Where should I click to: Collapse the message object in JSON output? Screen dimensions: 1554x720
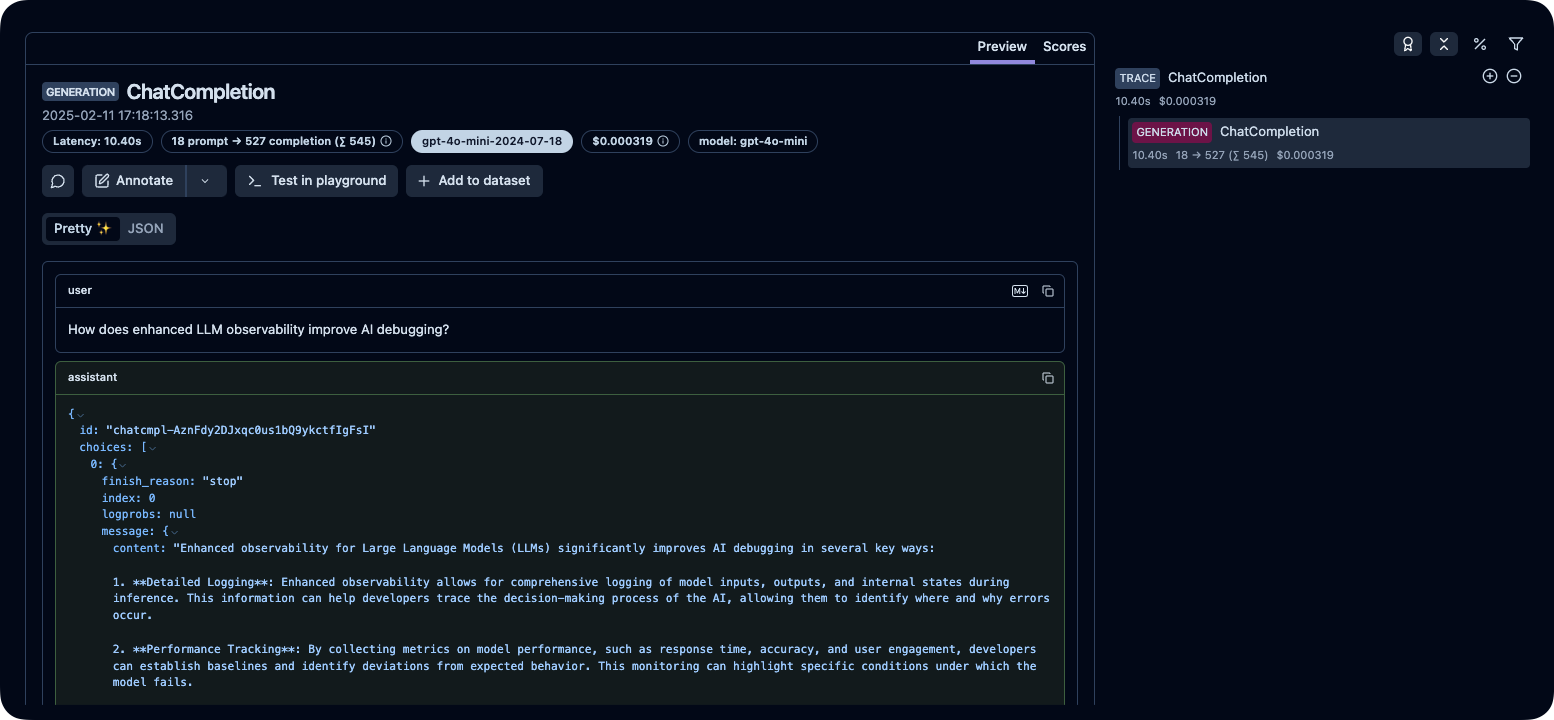click(174, 532)
